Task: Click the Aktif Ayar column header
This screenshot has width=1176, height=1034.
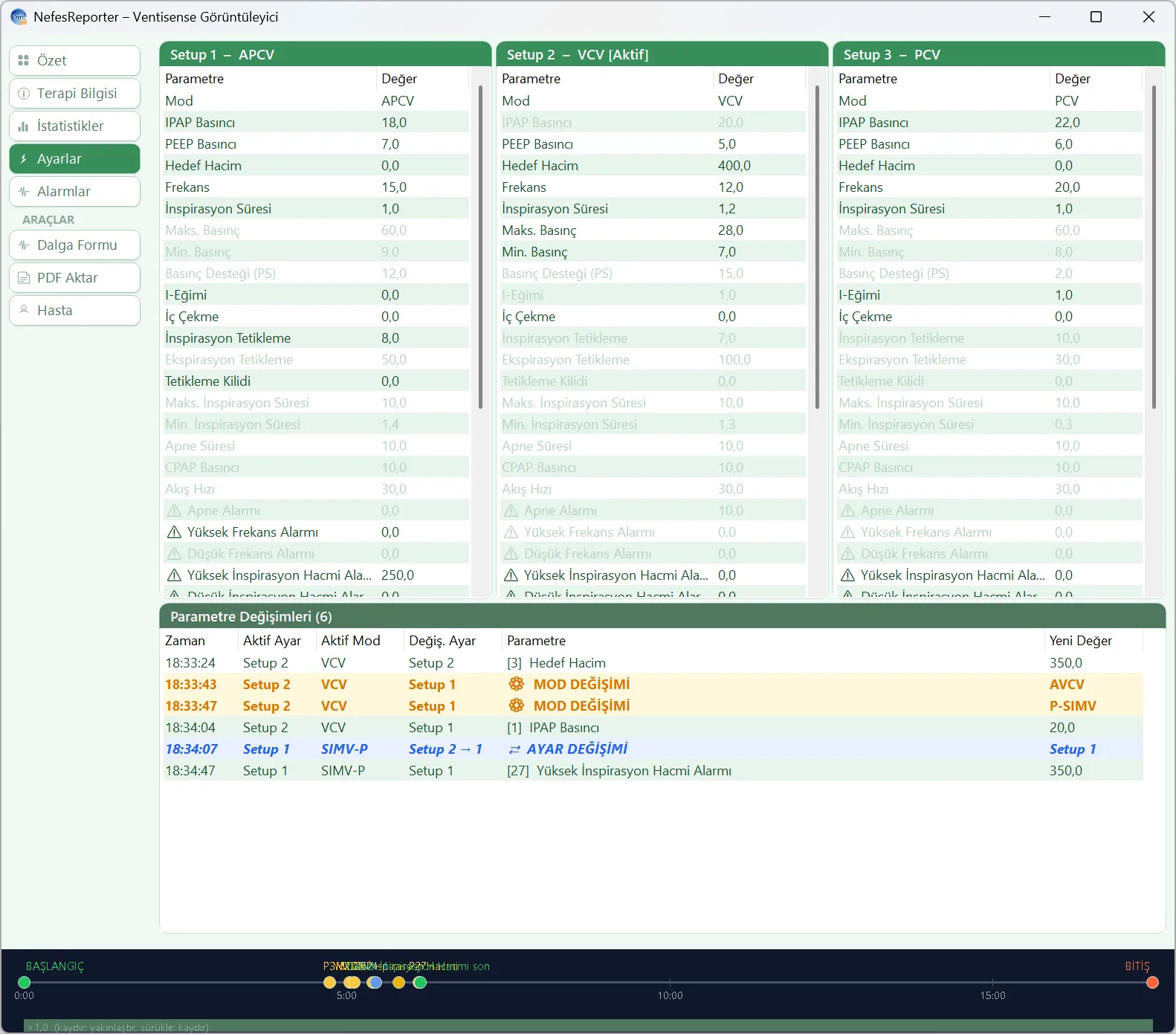Action: click(277, 641)
